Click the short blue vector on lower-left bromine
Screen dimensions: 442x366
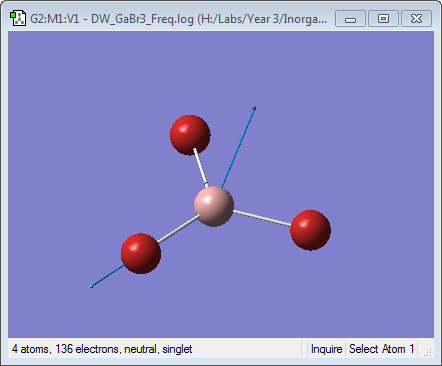pyautogui.click(x=108, y=275)
